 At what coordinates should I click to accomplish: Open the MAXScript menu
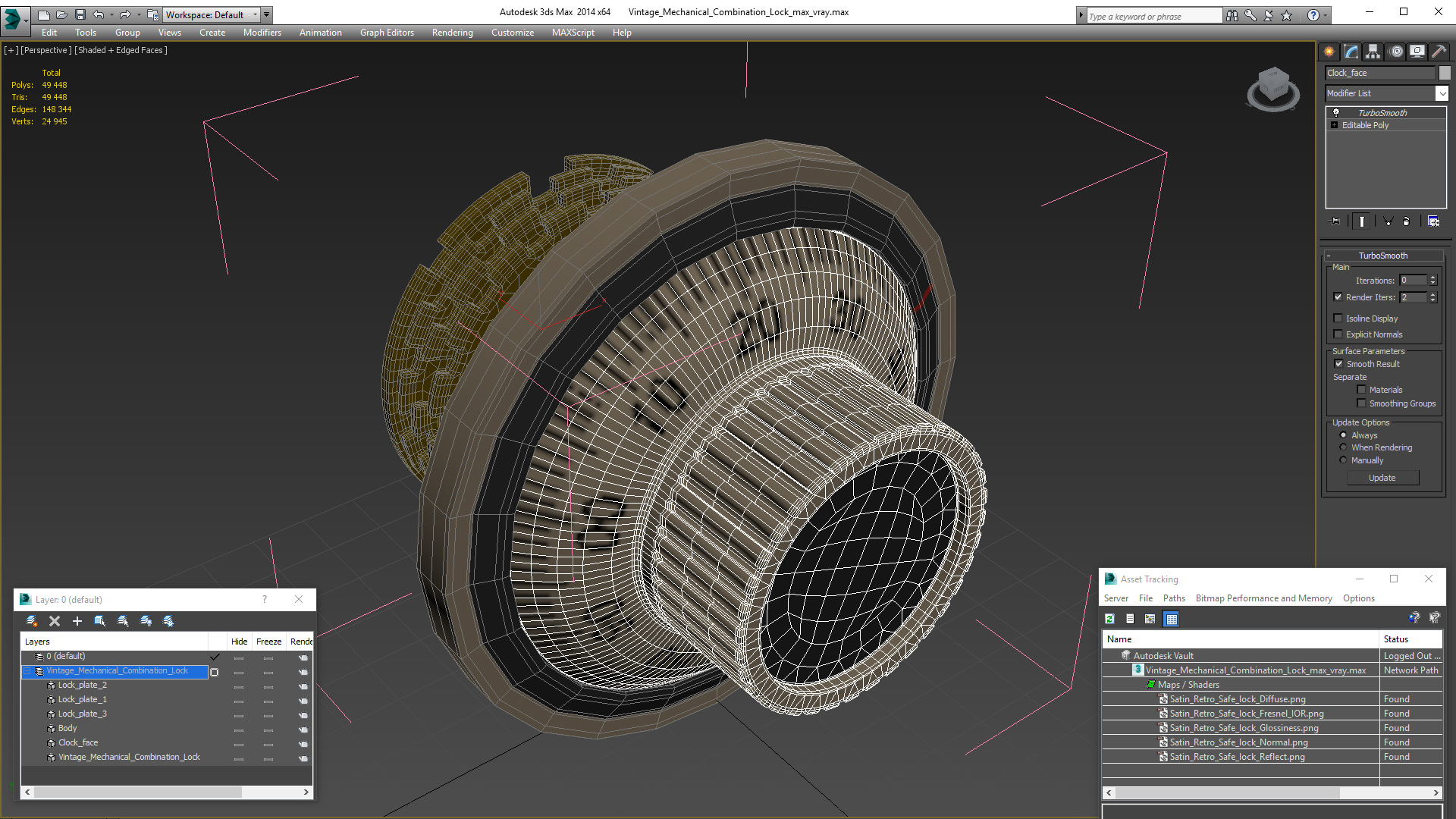point(573,33)
